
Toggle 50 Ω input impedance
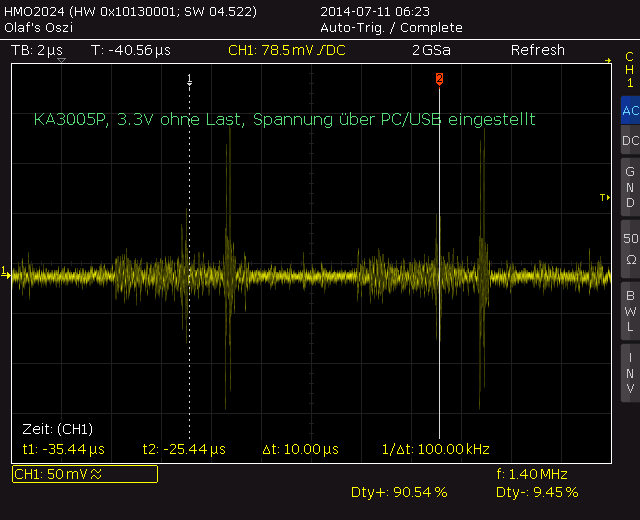coord(630,249)
